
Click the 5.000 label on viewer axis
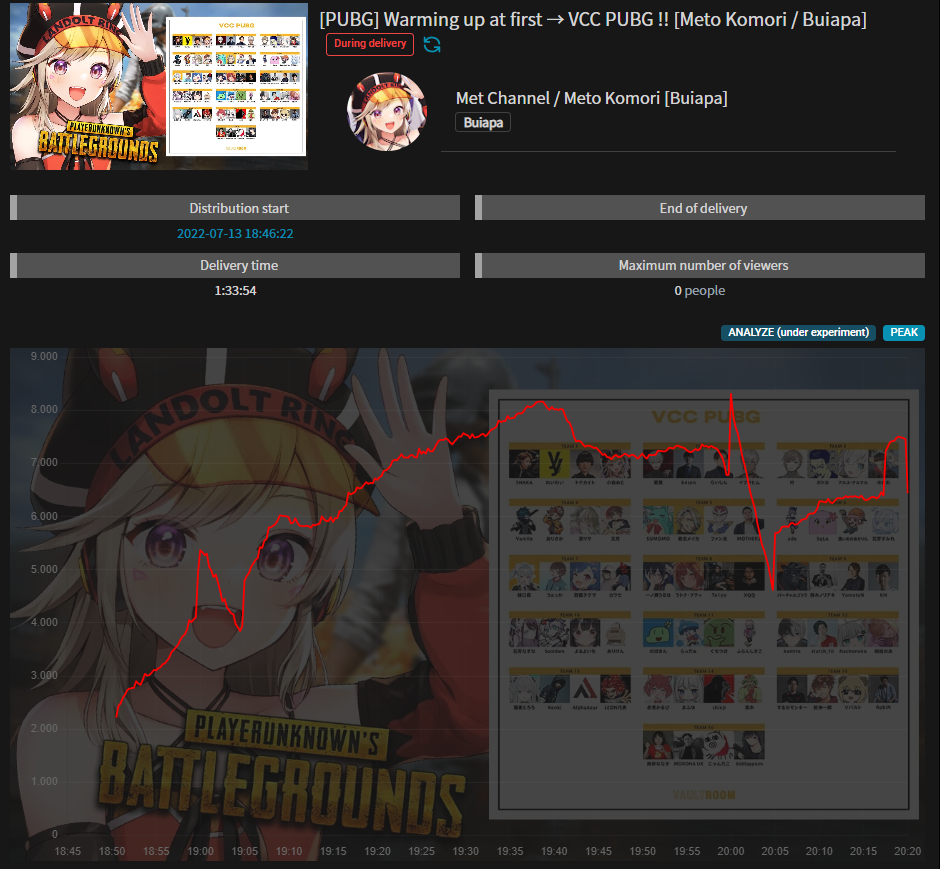(x=44, y=569)
